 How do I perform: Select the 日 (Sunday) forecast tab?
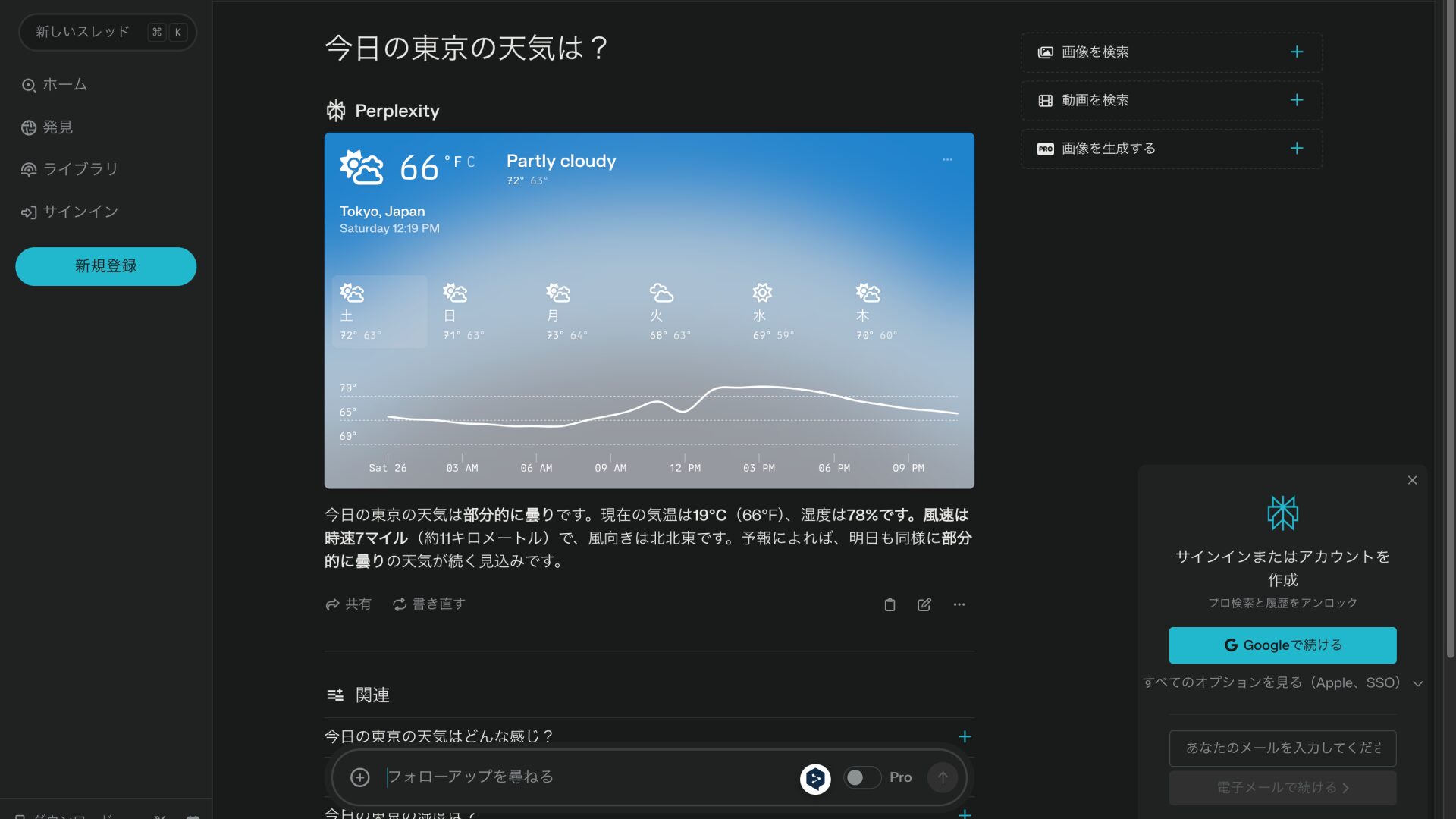(463, 311)
